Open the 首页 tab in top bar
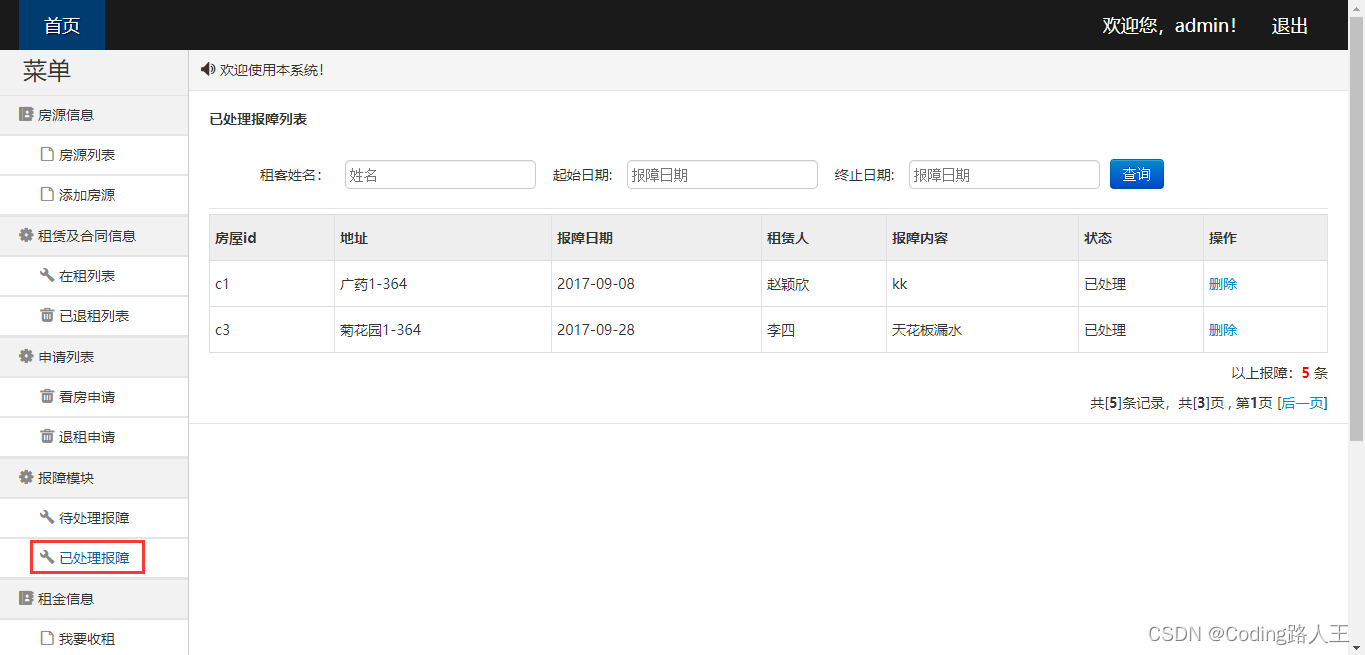Viewport: 1365px width, 655px height. pyautogui.click(x=62, y=25)
